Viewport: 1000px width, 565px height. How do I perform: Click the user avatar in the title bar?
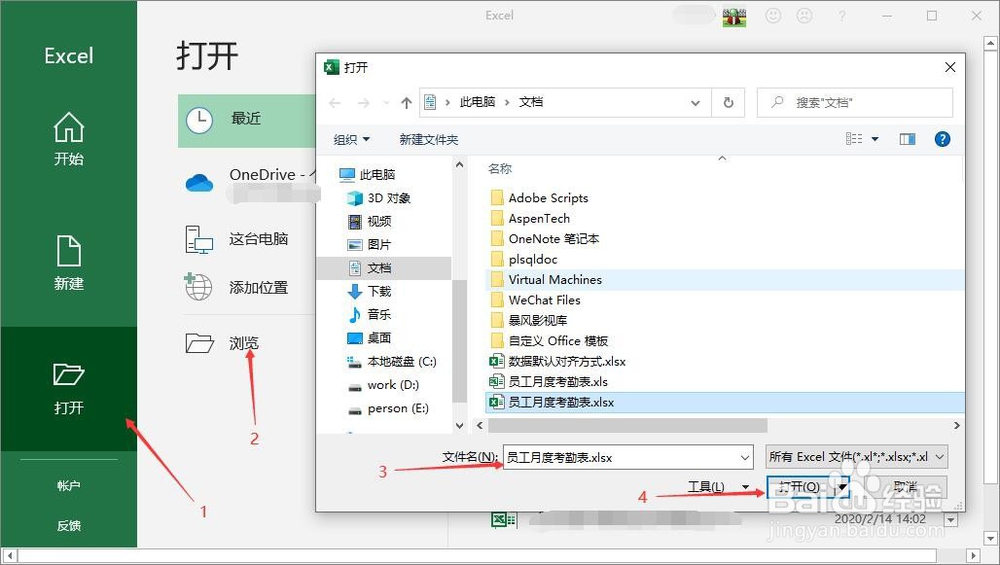(734, 17)
